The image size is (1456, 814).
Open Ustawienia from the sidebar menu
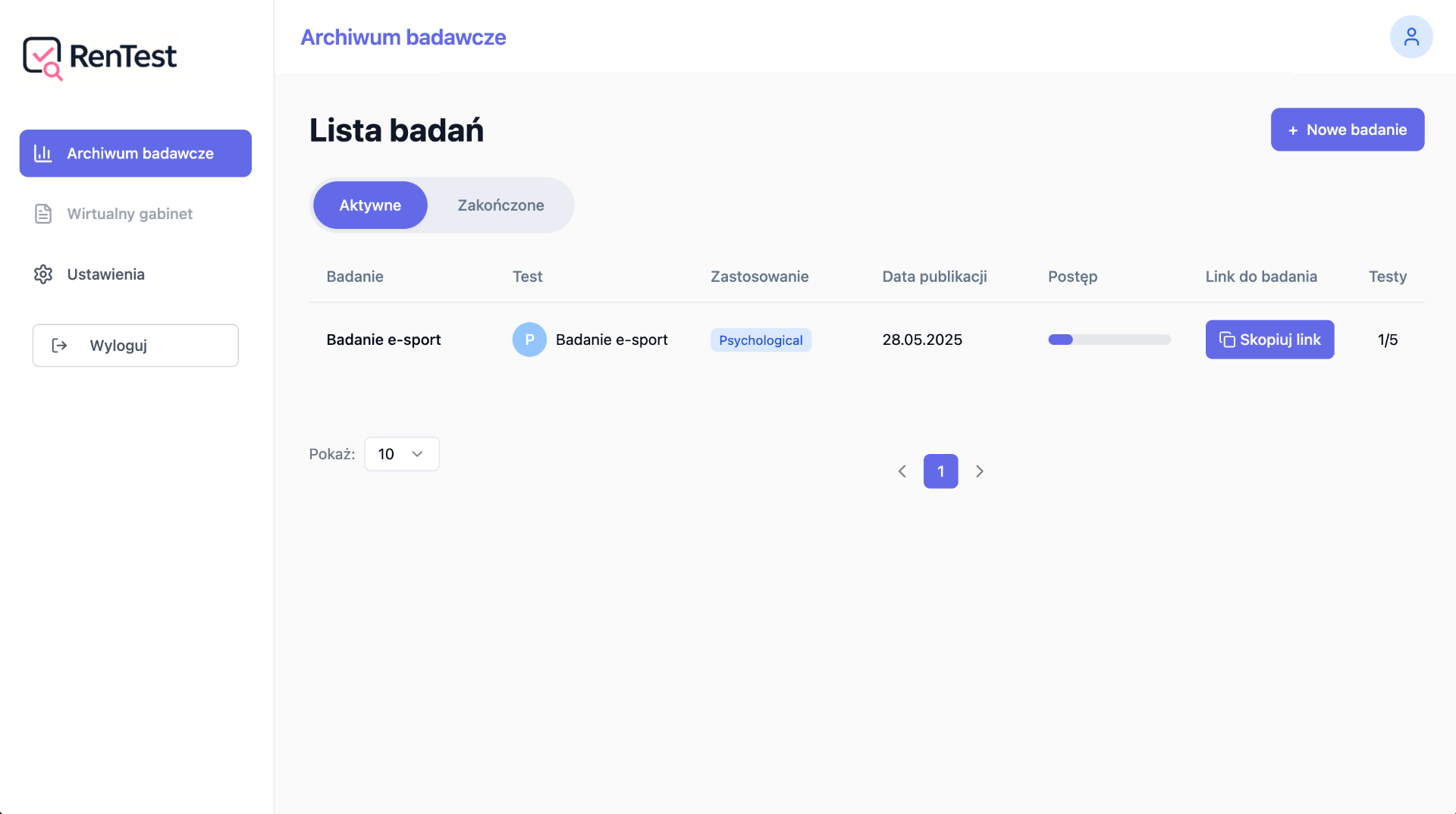[x=105, y=274]
